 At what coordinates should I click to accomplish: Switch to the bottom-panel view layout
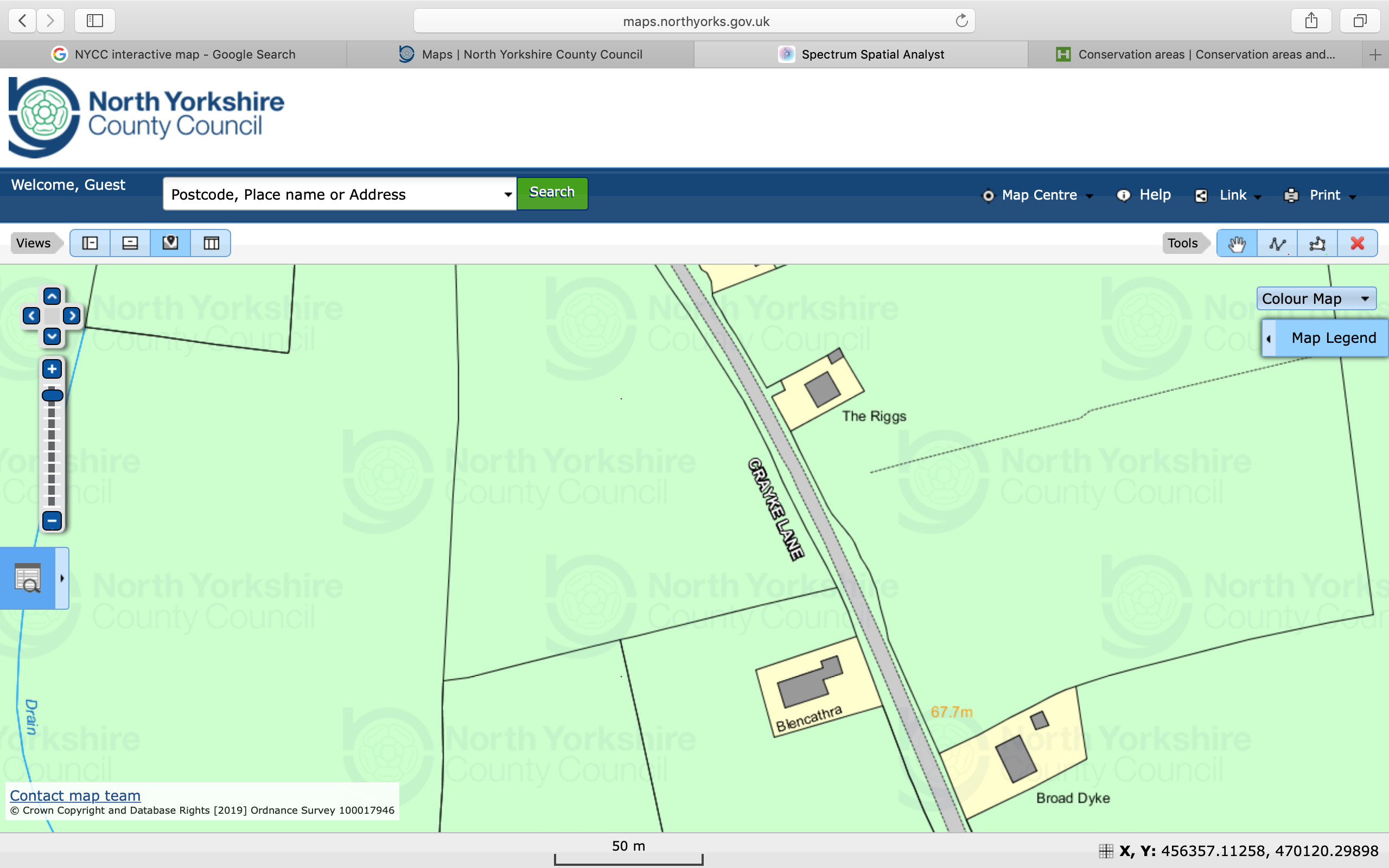[130, 244]
